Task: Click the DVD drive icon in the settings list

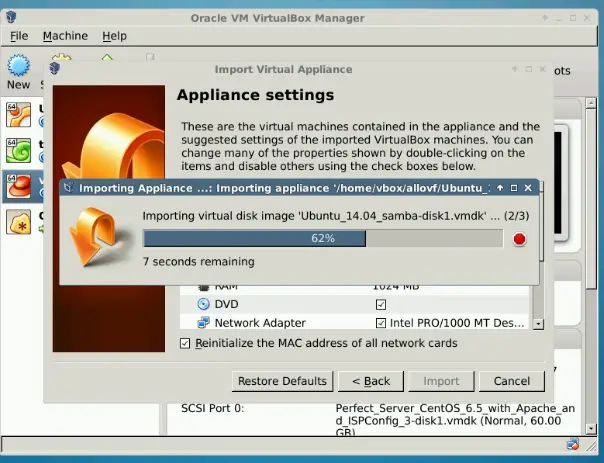Action: [203, 304]
